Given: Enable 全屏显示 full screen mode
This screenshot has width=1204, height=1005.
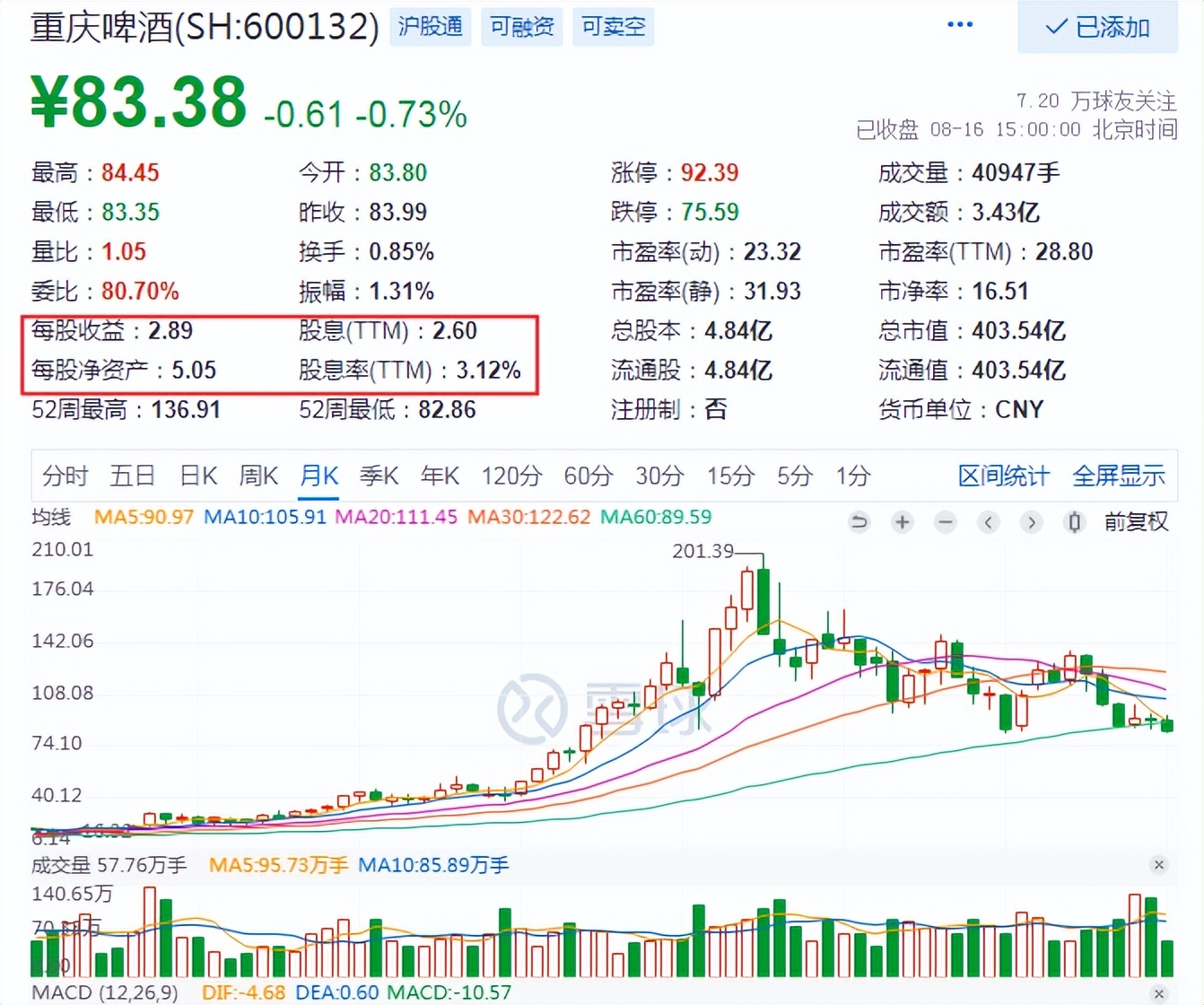Looking at the screenshot, I should pyautogui.click(x=1118, y=476).
